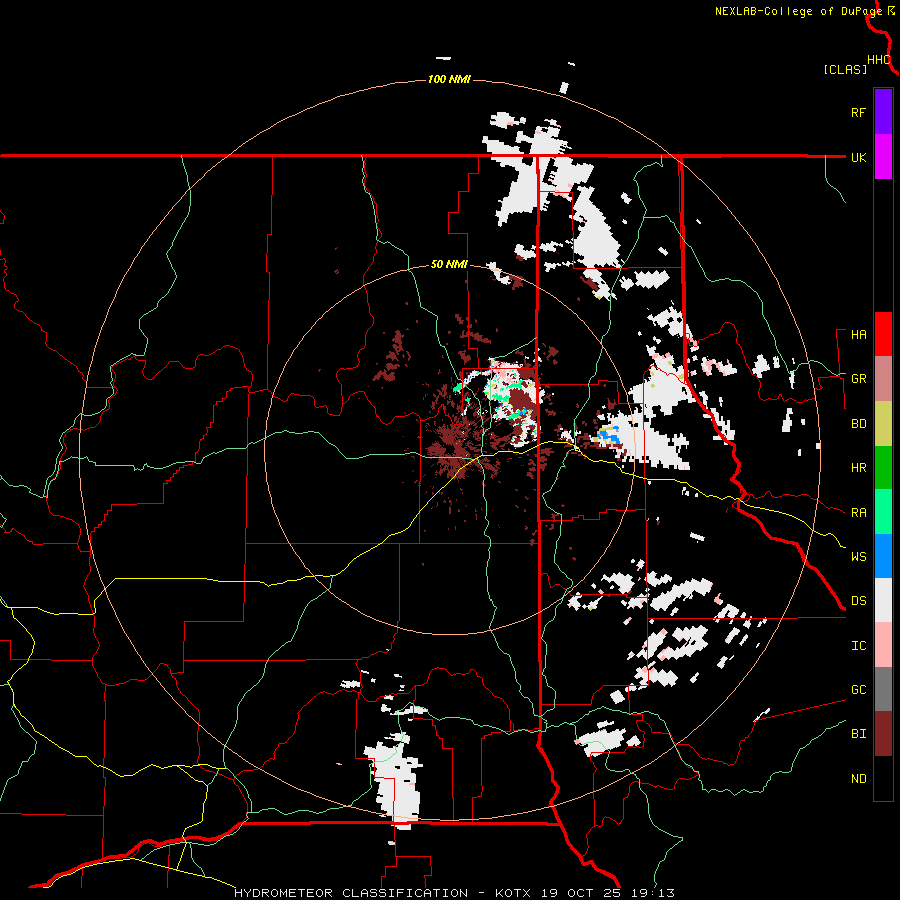This screenshot has width=900, height=900.
Task: Click the DS legend label
Action: point(858,601)
